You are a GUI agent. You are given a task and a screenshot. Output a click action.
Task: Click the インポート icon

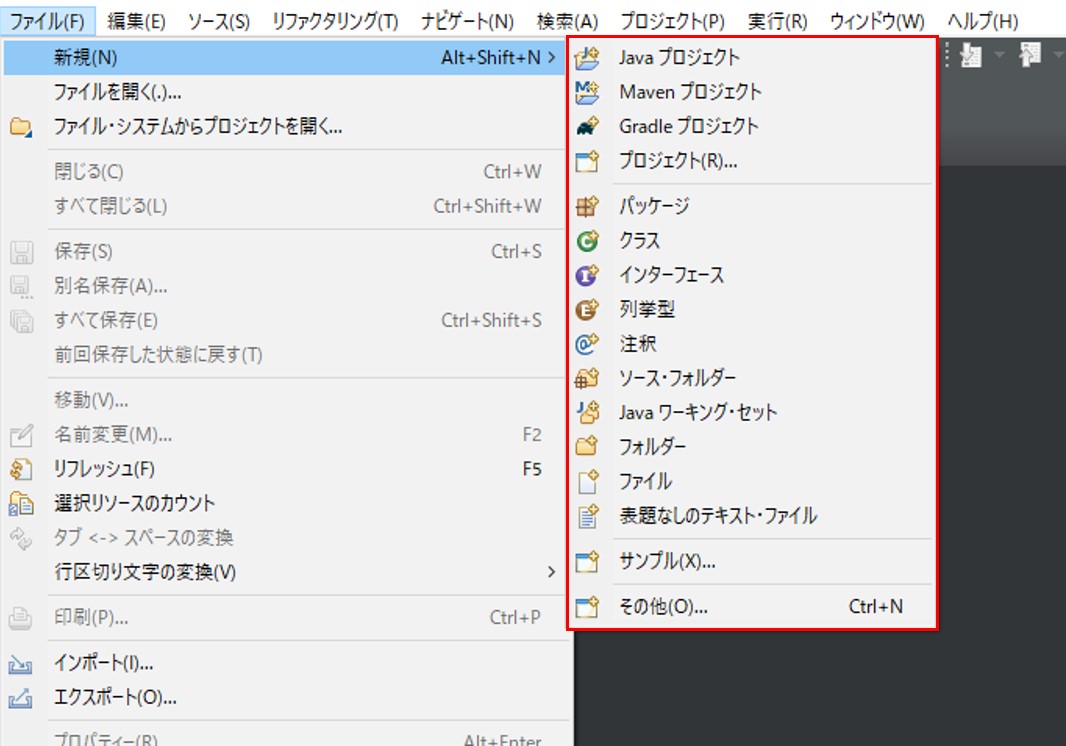point(20,664)
